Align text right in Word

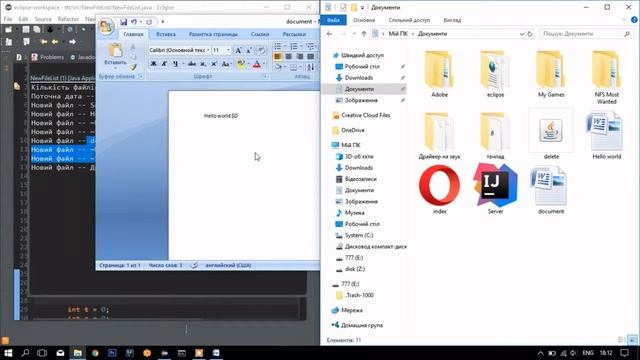[x=300, y=57]
